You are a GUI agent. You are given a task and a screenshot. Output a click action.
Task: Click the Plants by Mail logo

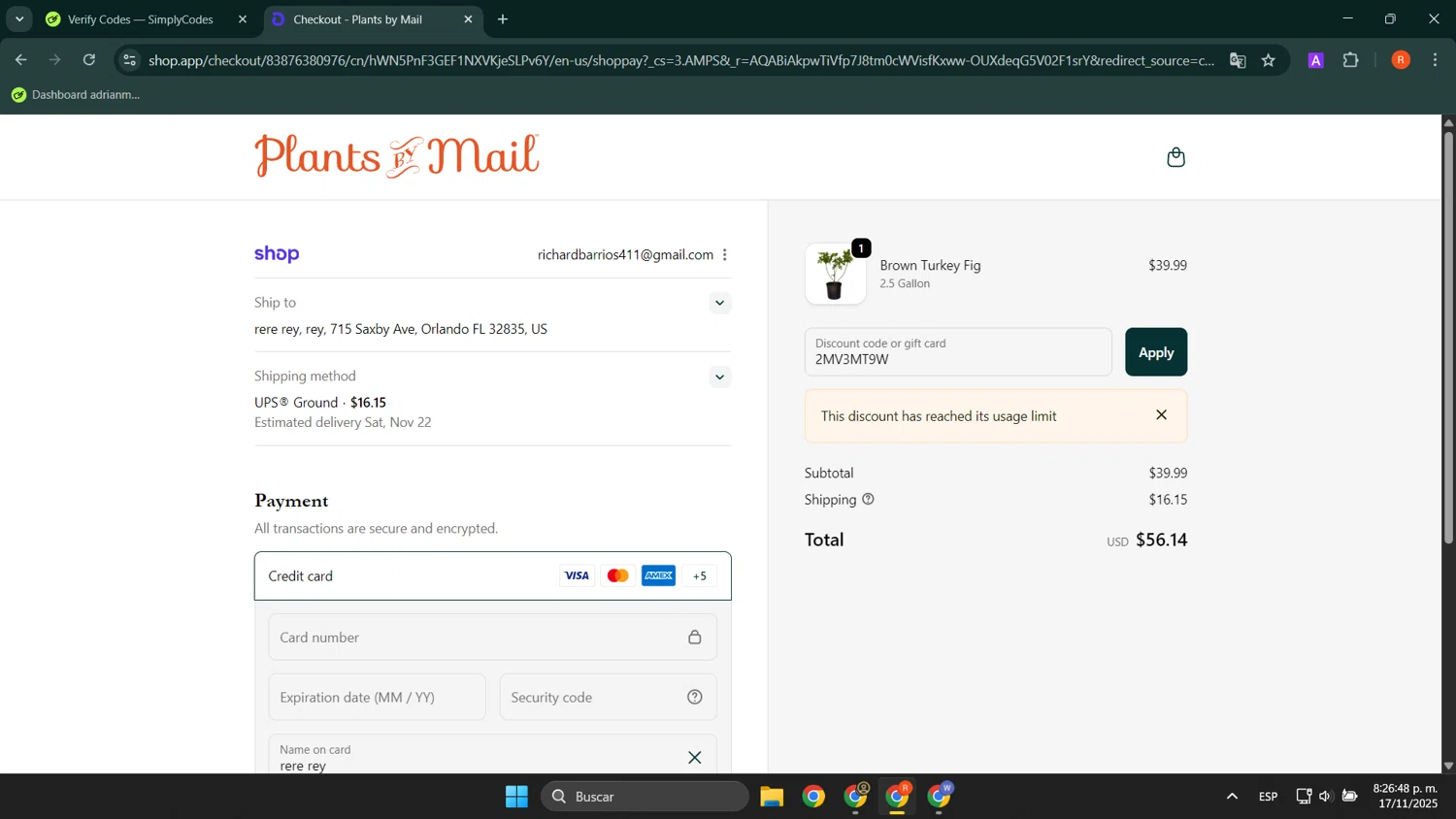click(396, 156)
